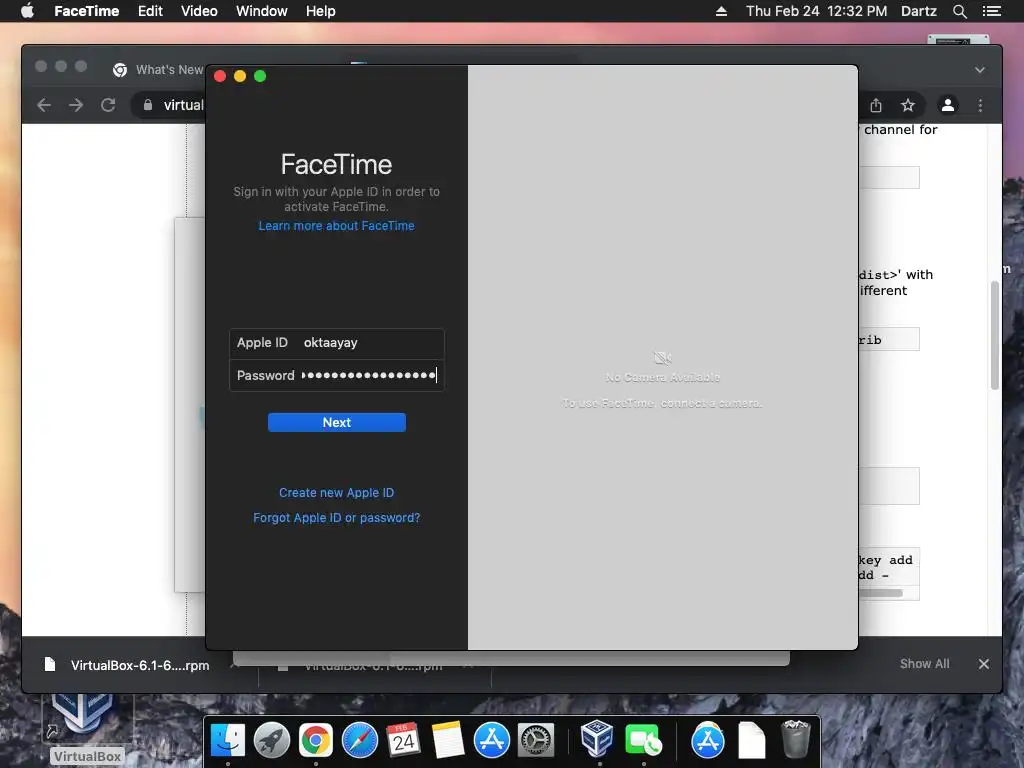Viewport: 1024px width, 768px height.
Task: Open Chrome three-dot menu
Action: click(980, 105)
